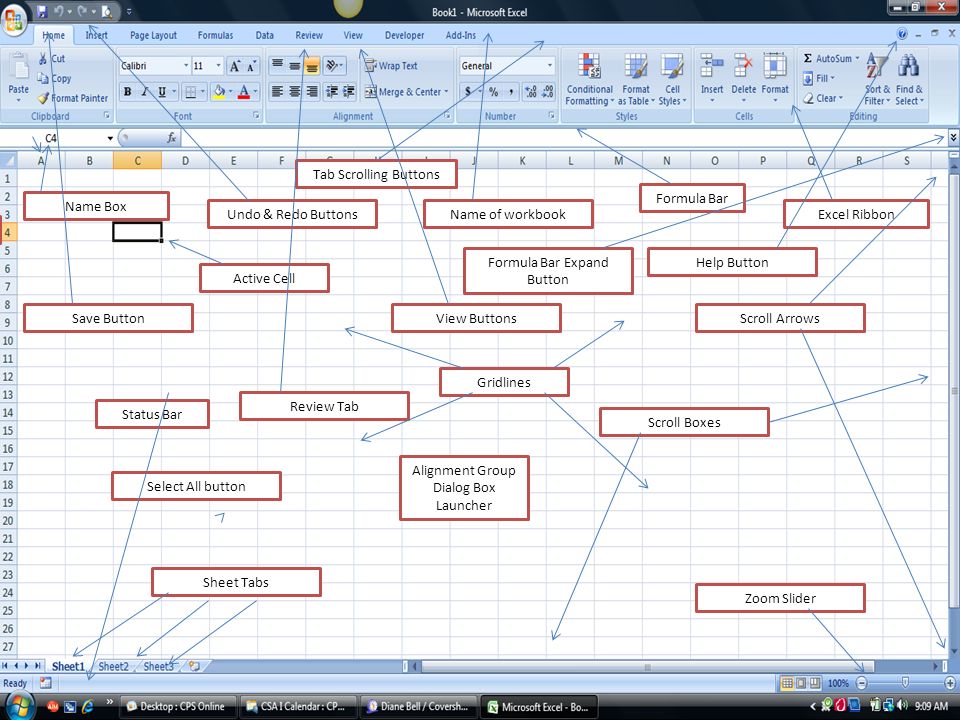960x720 pixels.
Task: Click Redo in the Quick Access Toolbar
Action: point(82,11)
